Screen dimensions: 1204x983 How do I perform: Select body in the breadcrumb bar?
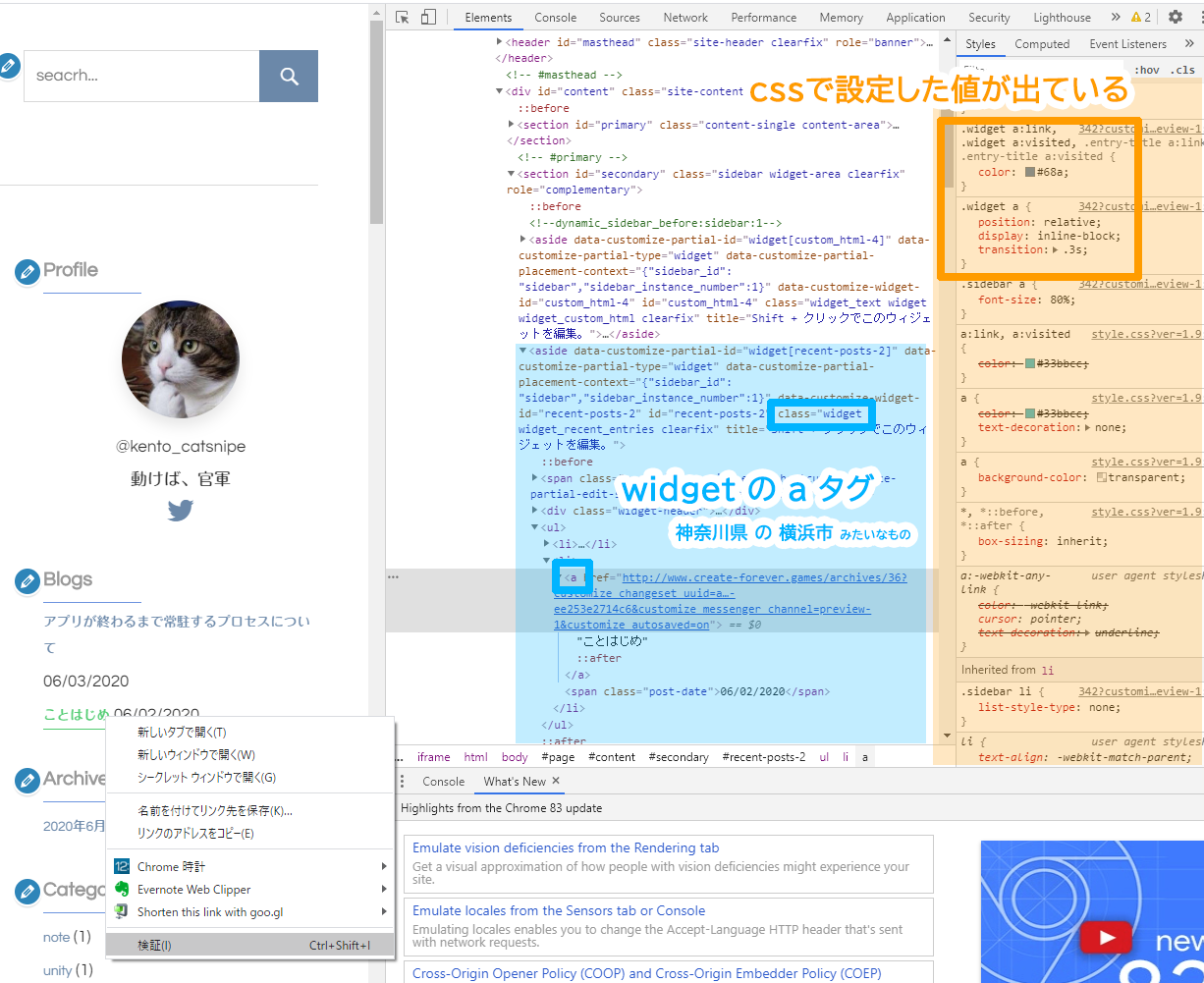point(515,757)
